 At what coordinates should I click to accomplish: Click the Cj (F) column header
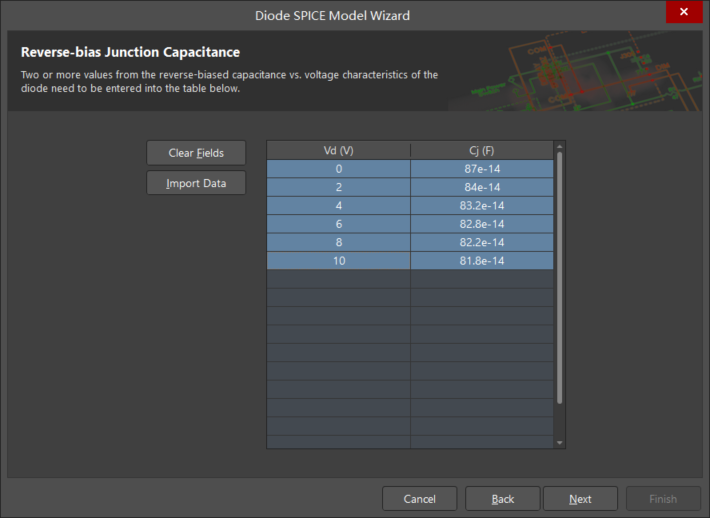[481, 150]
